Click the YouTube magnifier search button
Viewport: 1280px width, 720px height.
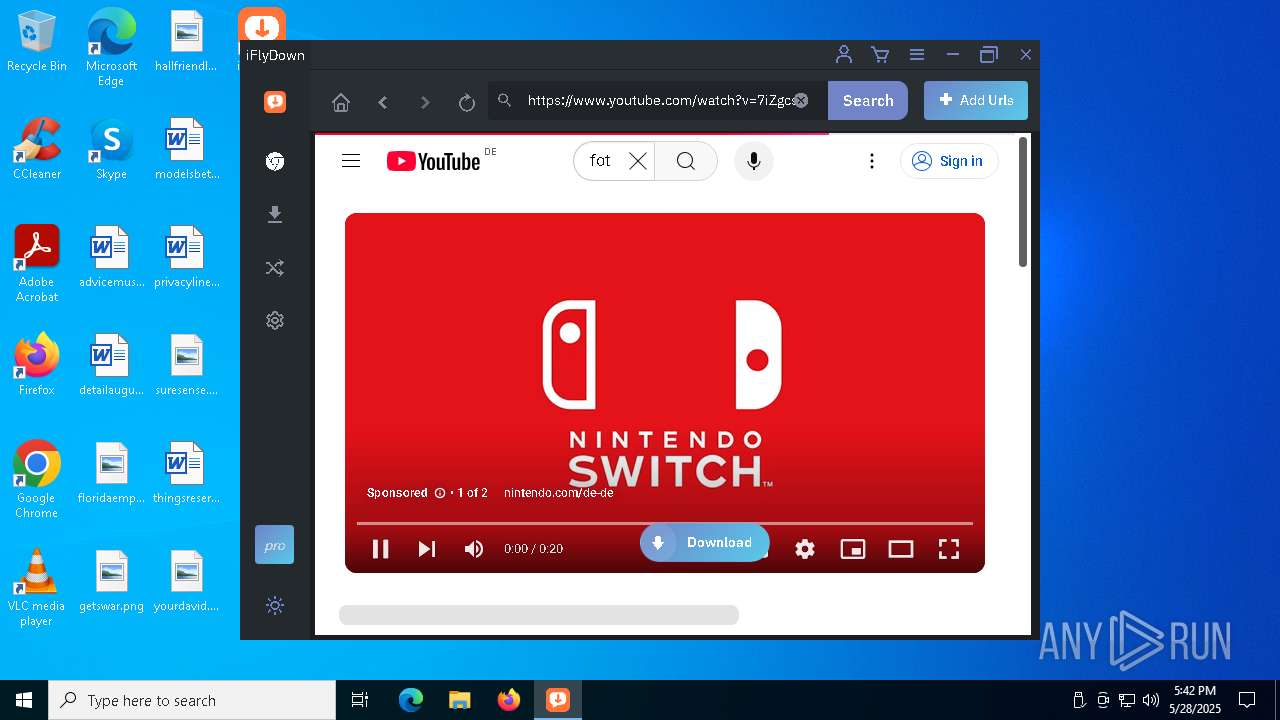click(686, 161)
